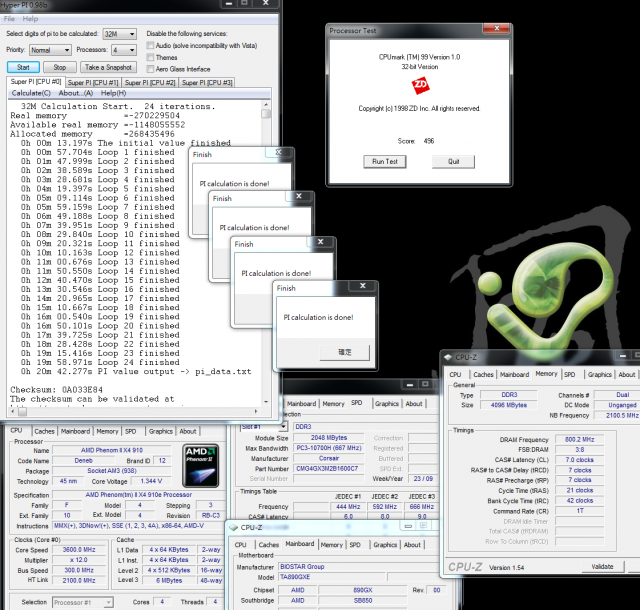Click the scroll-down arrow in Super PI log
Image resolution: width=640 pixels, height=610 pixels.
[266, 402]
